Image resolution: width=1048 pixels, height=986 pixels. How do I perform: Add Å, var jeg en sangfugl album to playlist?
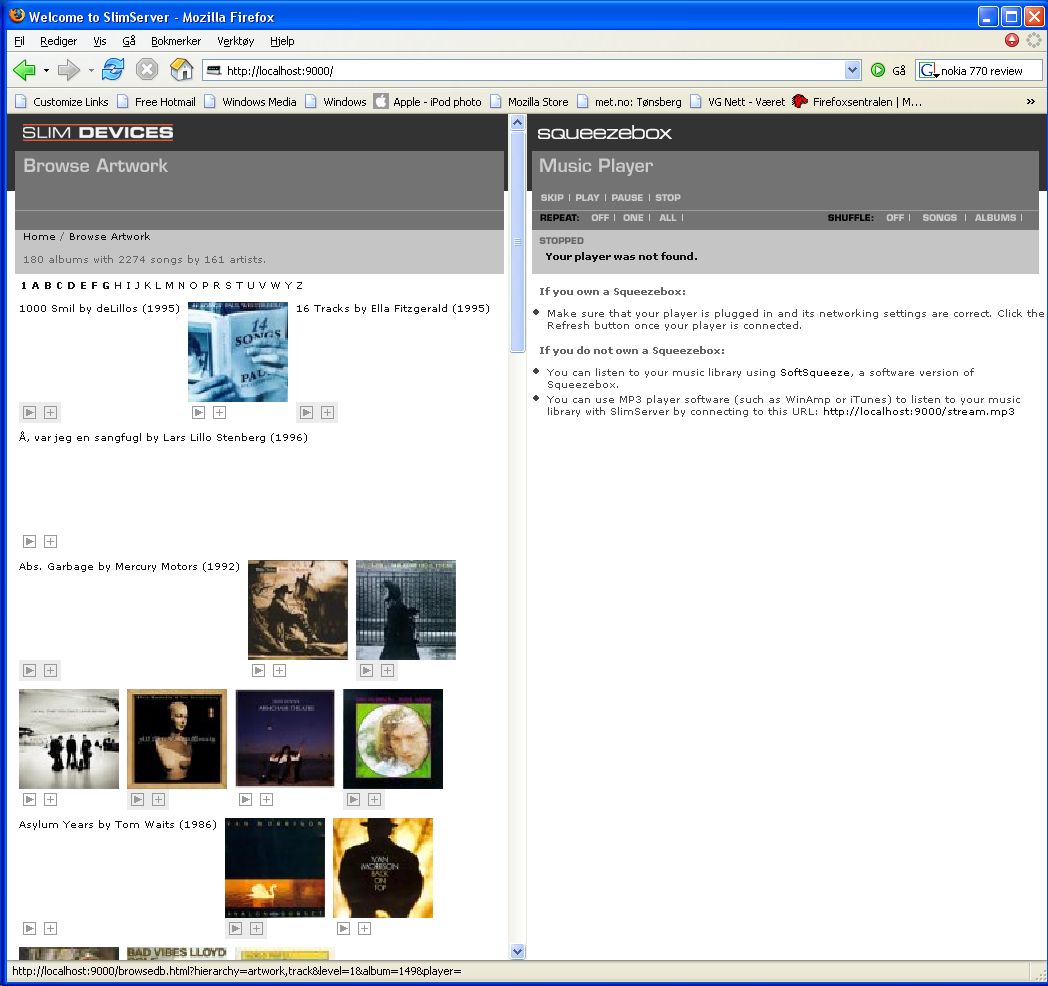coord(50,541)
